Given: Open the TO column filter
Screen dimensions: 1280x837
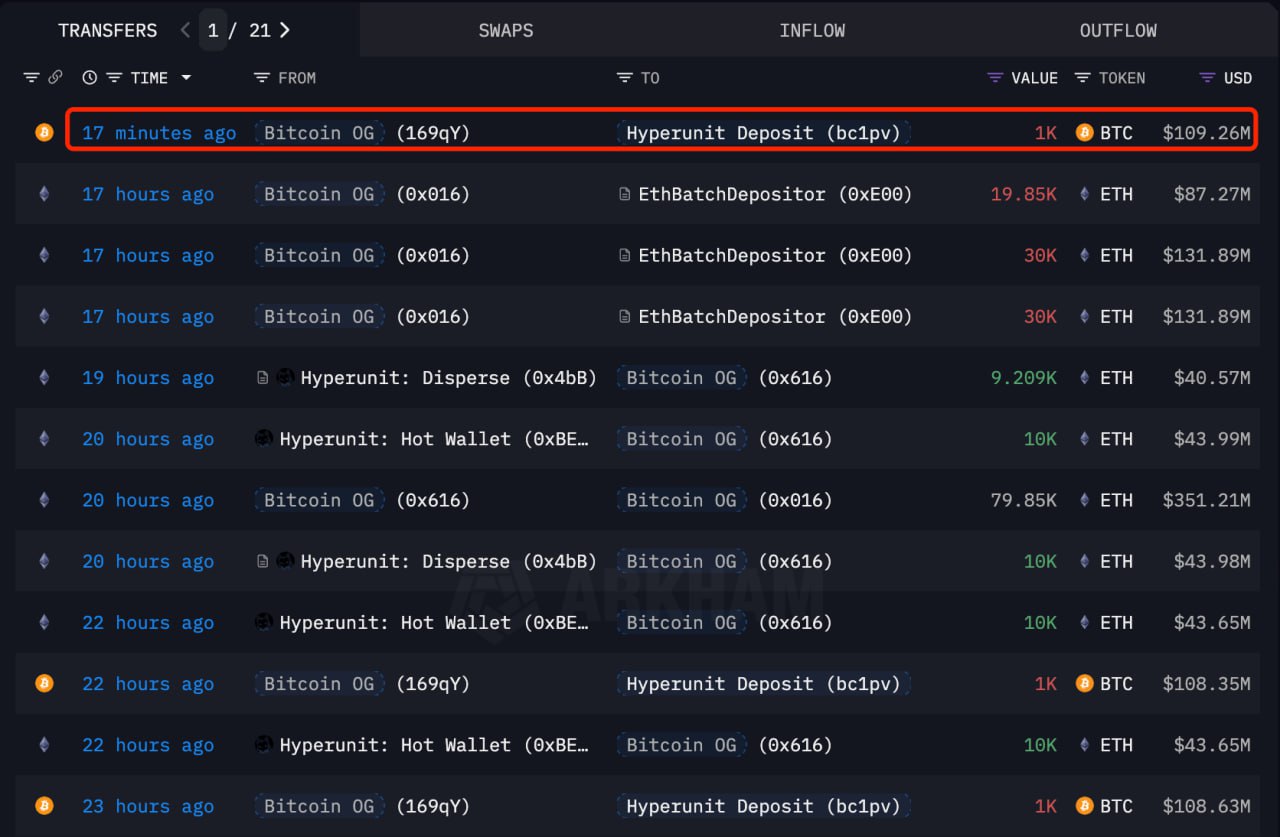Looking at the screenshot, I should coord(625,78).
